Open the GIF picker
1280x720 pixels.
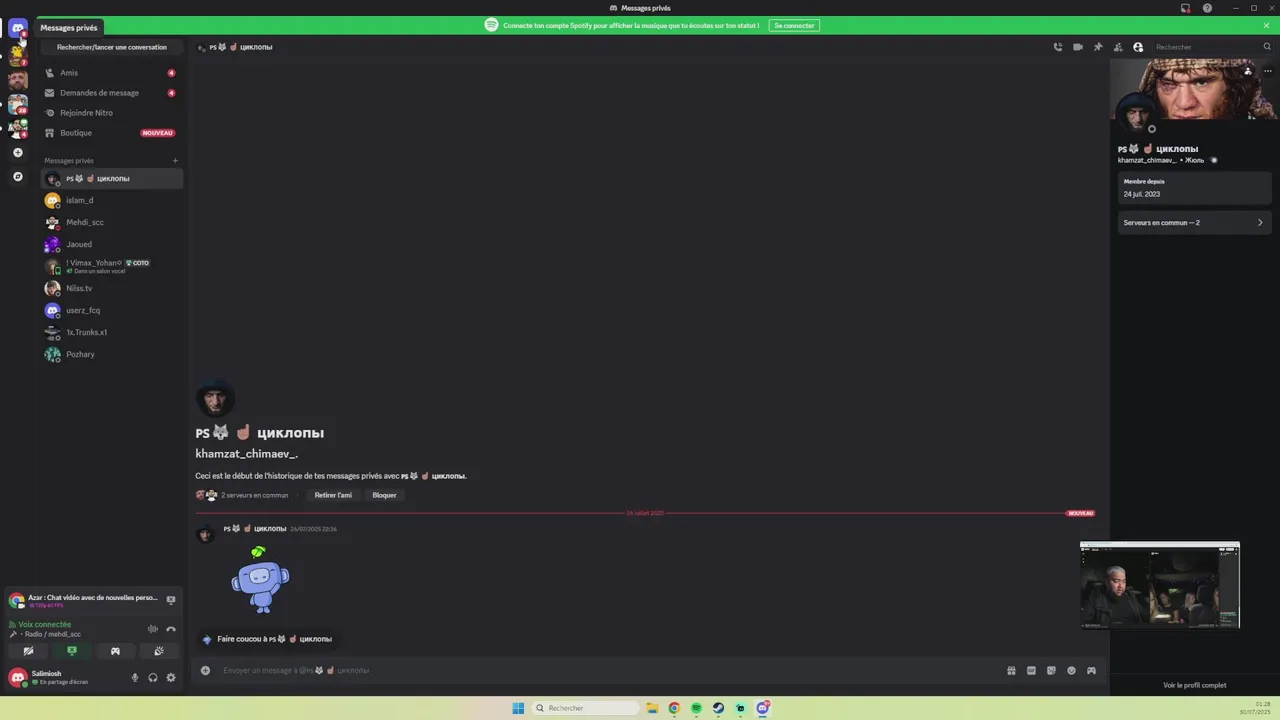[1031, 671]
